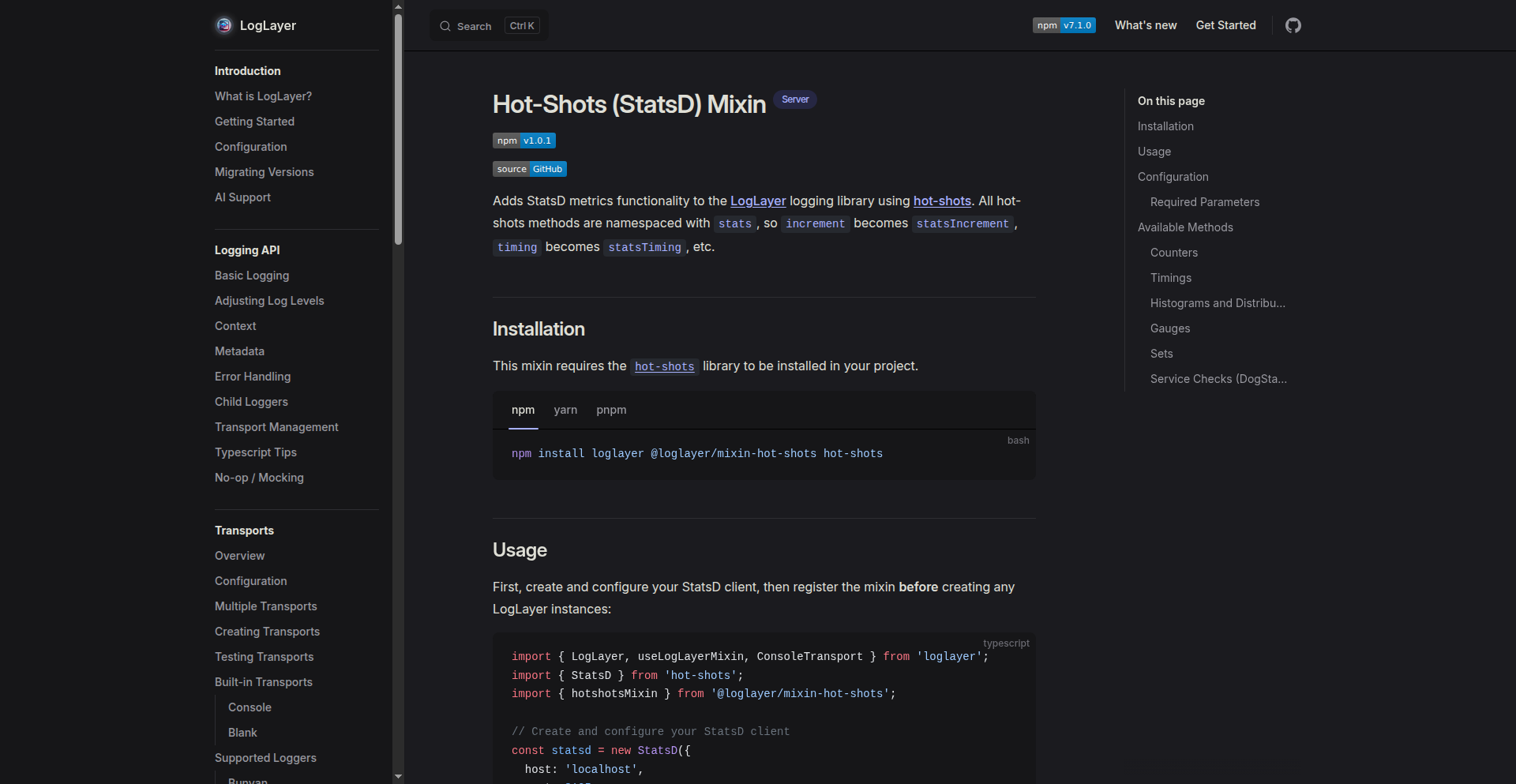This screenshot has height=784, width=1516.
Task: Click the LogLayer logo icon
Action: (x=224, y=25)
